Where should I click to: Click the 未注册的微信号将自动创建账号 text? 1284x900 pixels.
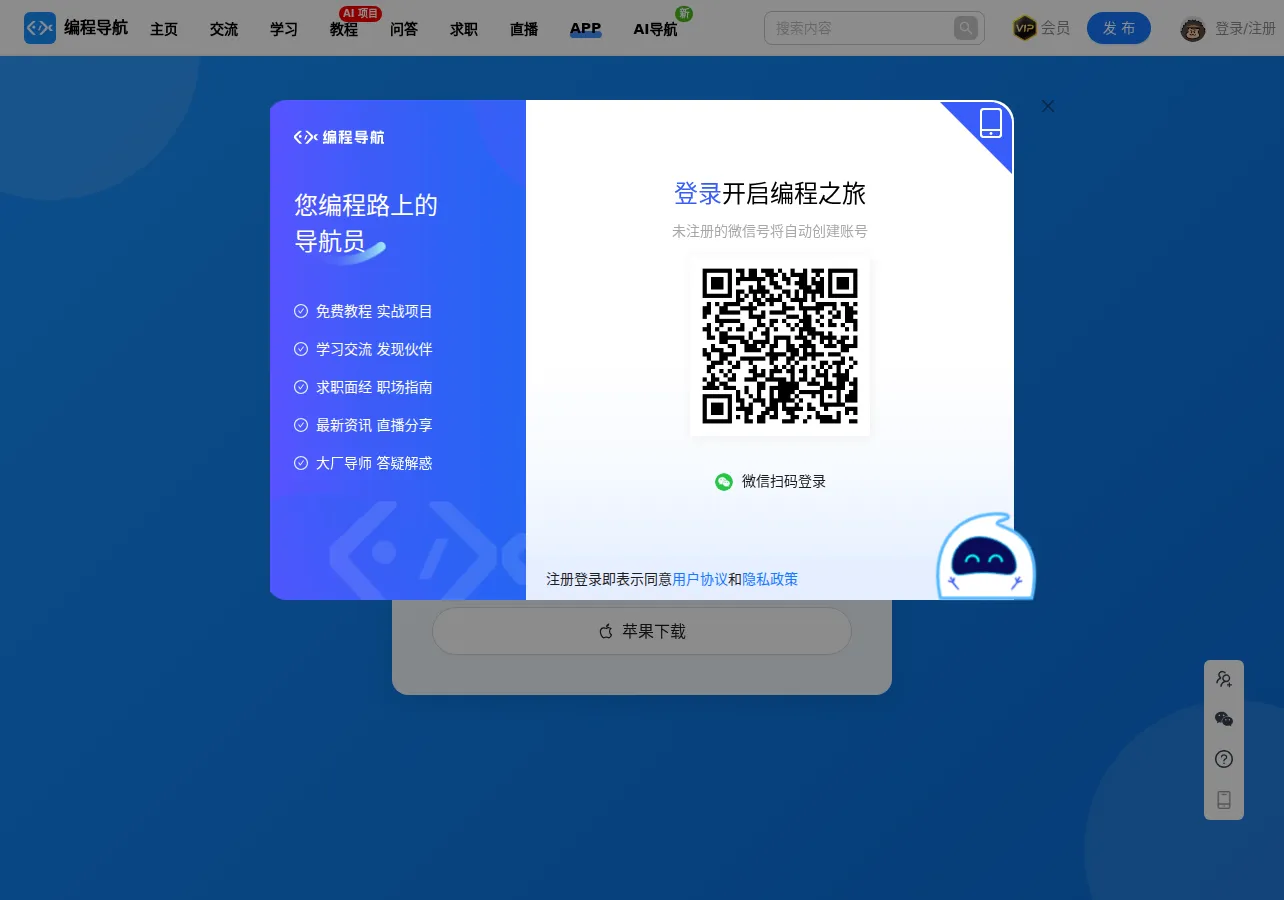click(x=770, y=231)
